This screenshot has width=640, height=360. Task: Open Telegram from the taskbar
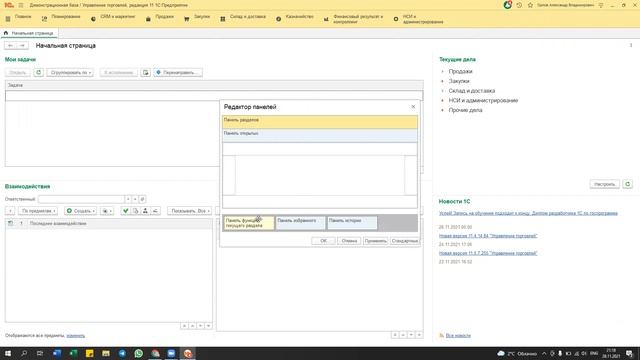pyautogui.click(x=122, y=353)
